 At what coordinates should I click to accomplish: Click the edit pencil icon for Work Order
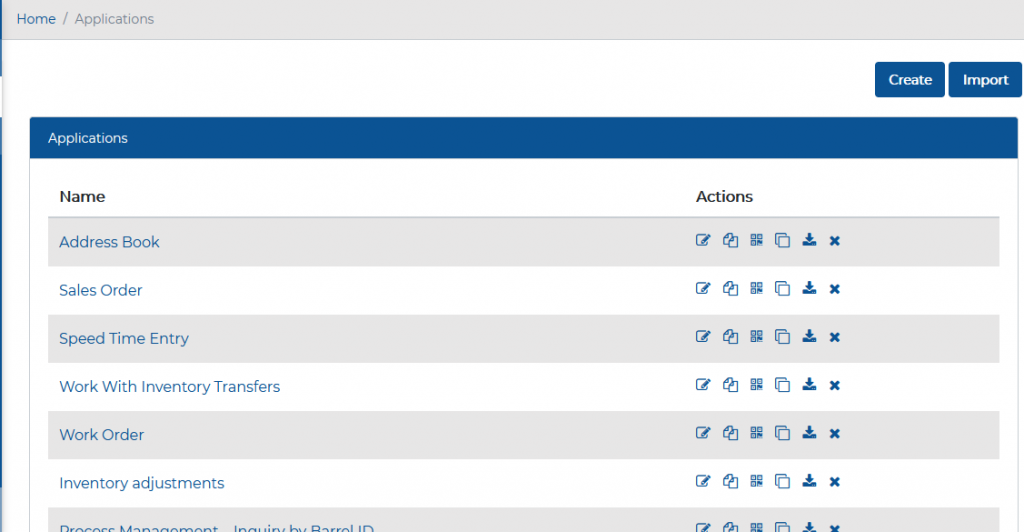point(703,433)
